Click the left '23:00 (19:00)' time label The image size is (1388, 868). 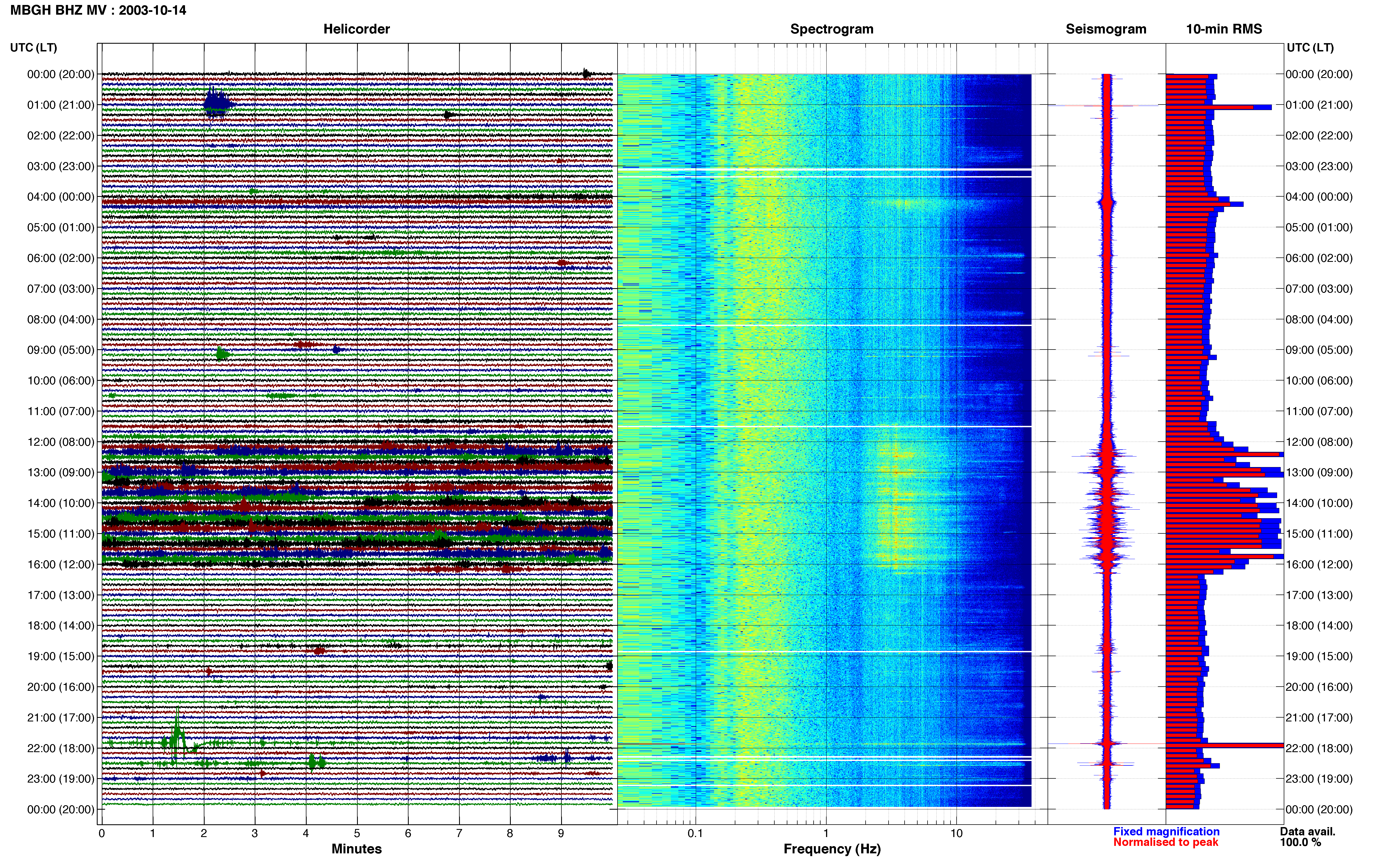click(x=61, y=779)
